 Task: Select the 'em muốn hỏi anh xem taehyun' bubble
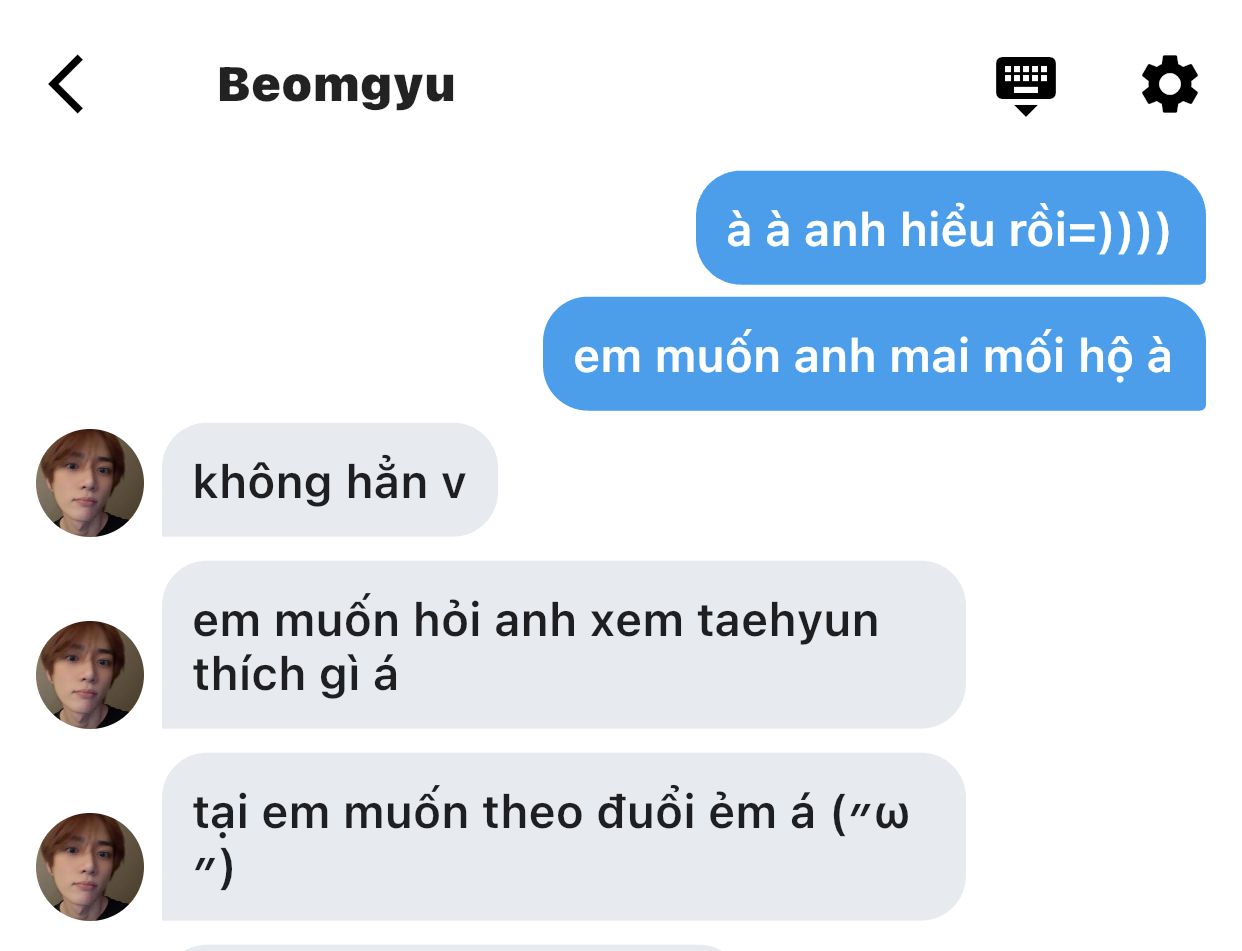(x=563, y=645)
